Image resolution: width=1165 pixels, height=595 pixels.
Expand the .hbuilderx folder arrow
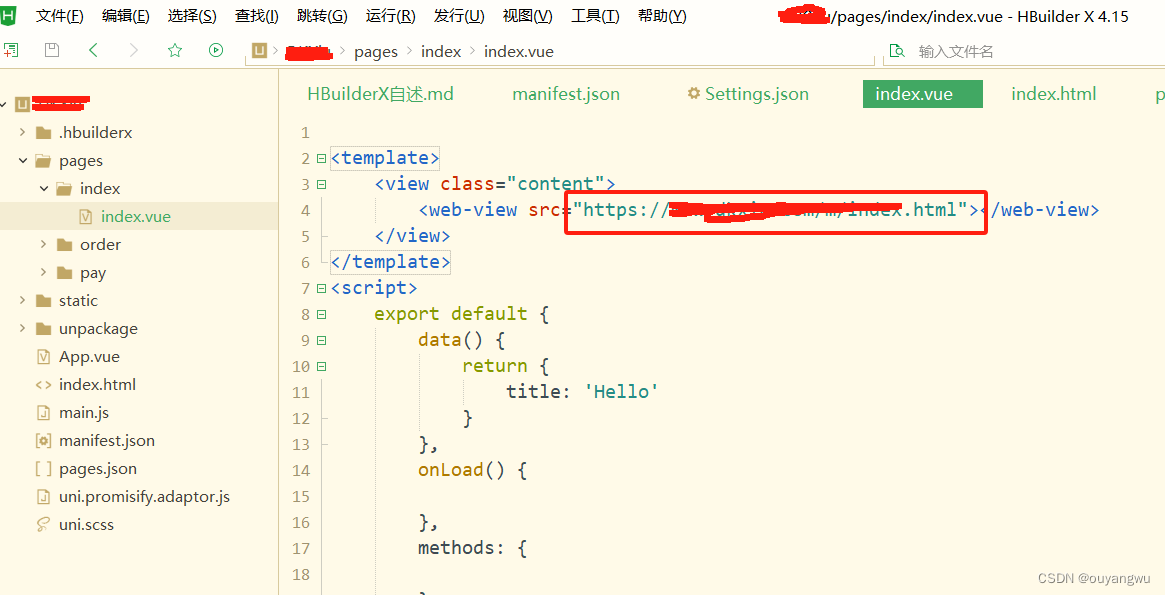click(22, 132)
